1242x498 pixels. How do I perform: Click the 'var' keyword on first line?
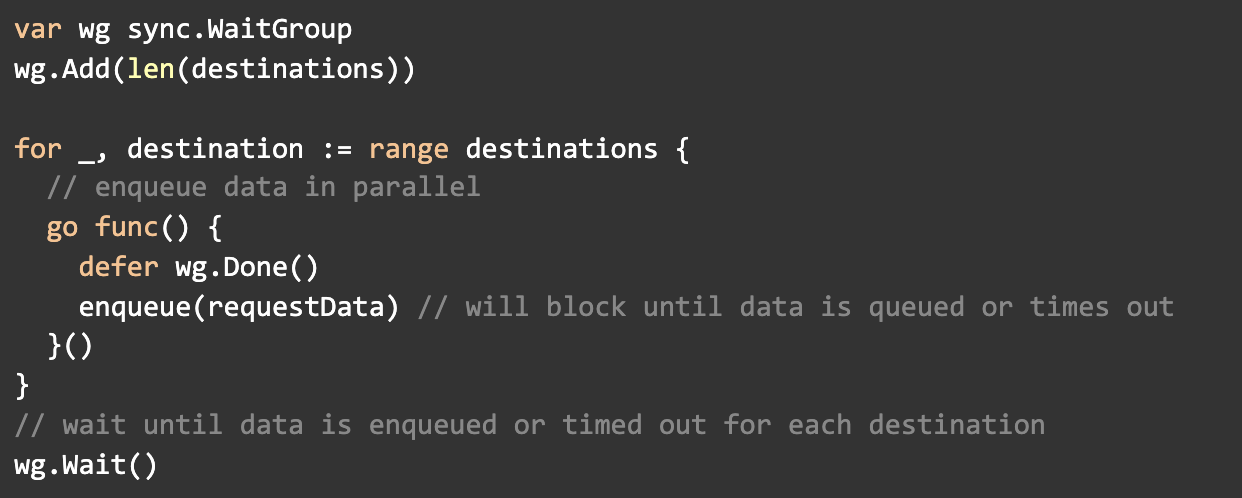pos(39,29)
